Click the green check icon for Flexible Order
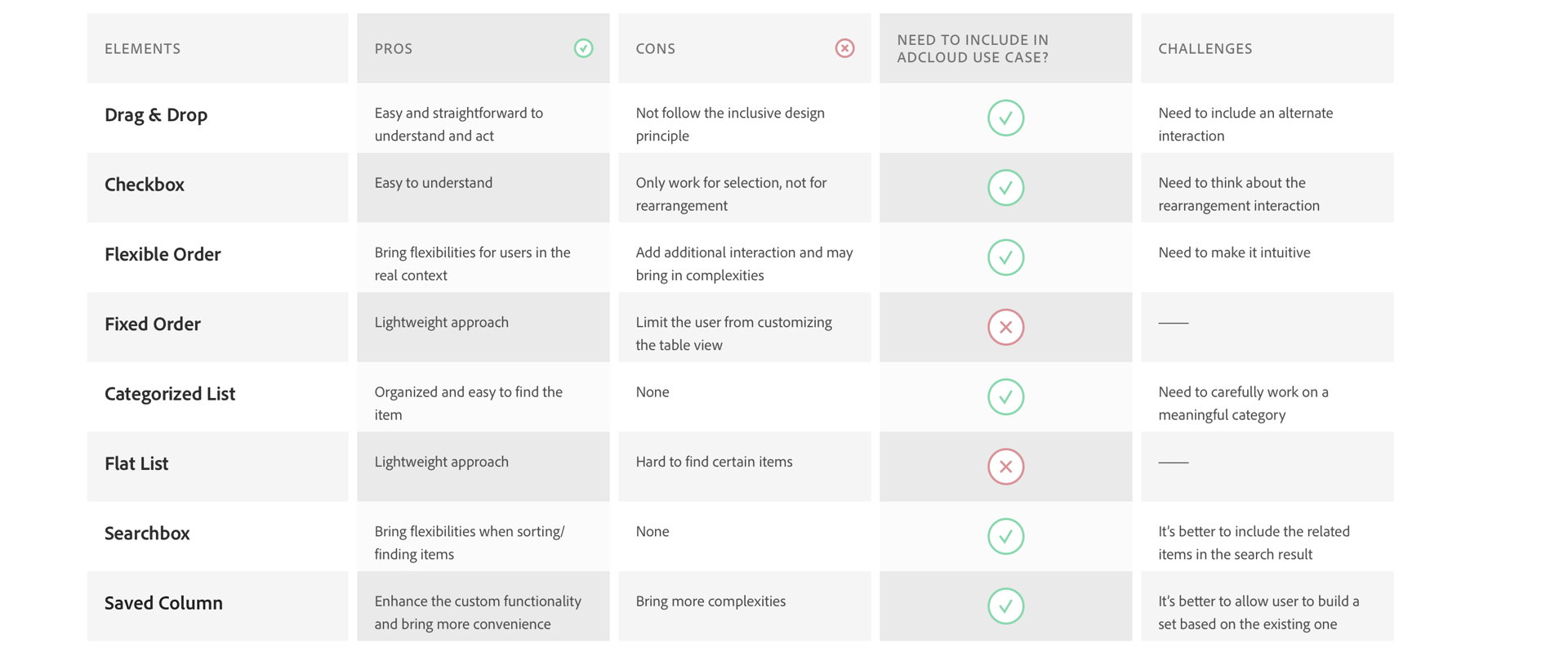Screen dimensions: 1568x657 coord(1005,257)
